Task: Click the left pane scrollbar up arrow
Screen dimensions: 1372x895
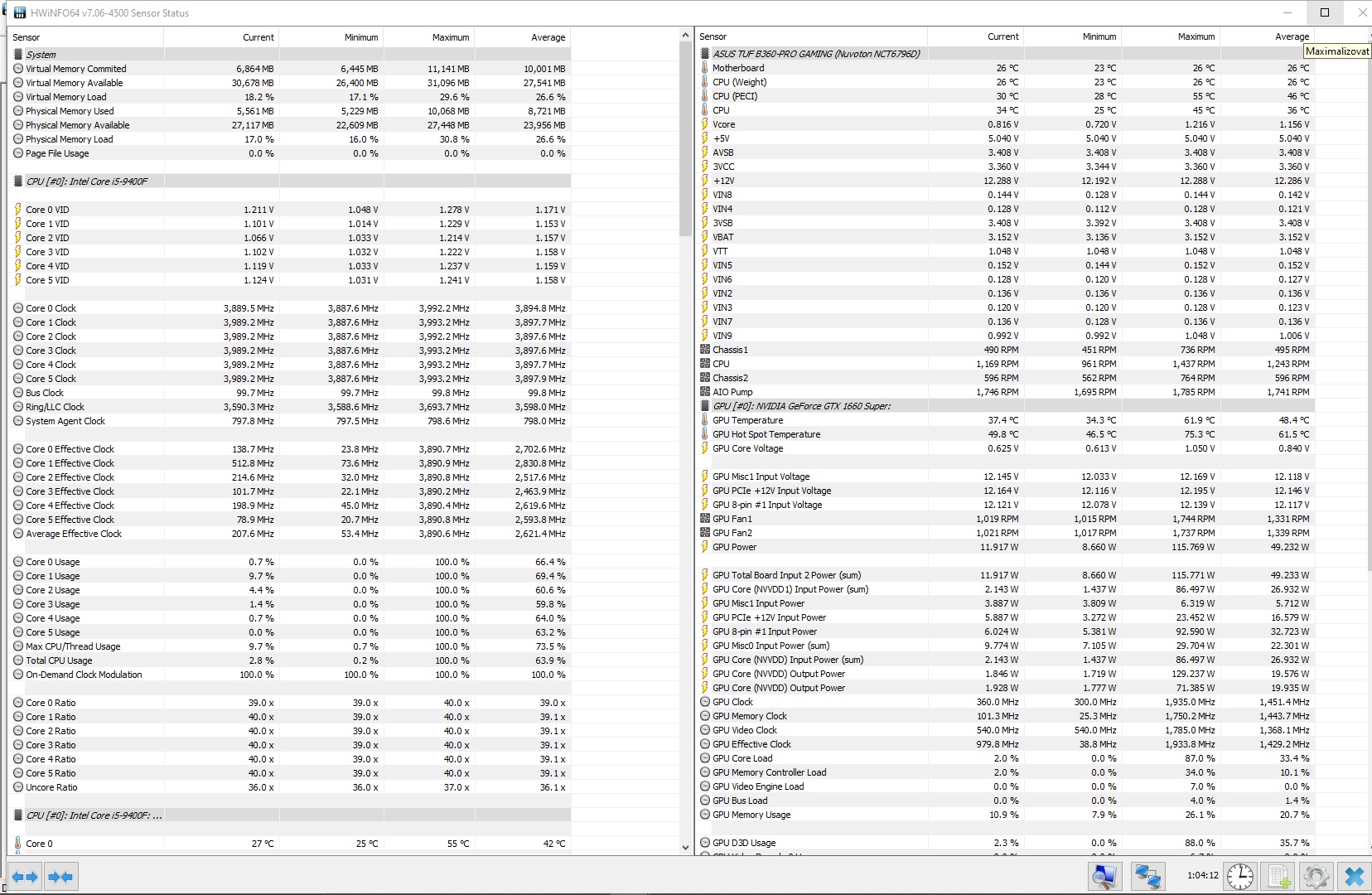Action: tap(685, 36)
